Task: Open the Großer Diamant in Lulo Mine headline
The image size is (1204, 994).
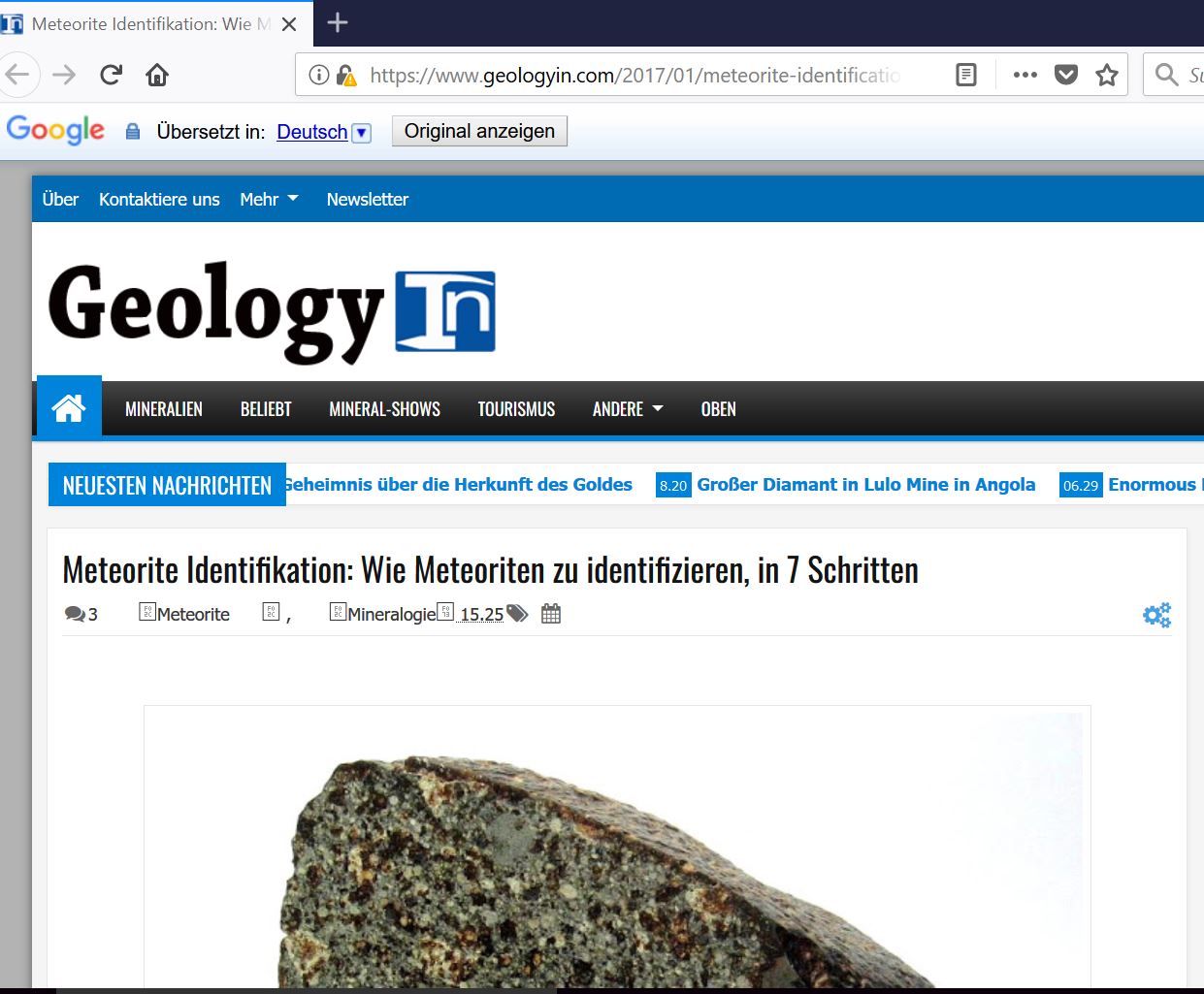Action: 865,485
